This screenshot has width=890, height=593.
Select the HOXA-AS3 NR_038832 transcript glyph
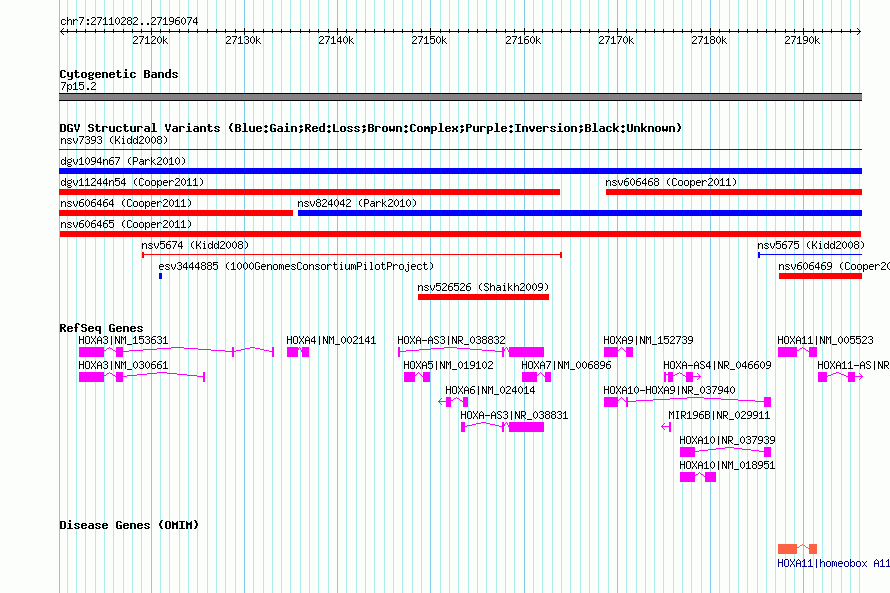471,352
